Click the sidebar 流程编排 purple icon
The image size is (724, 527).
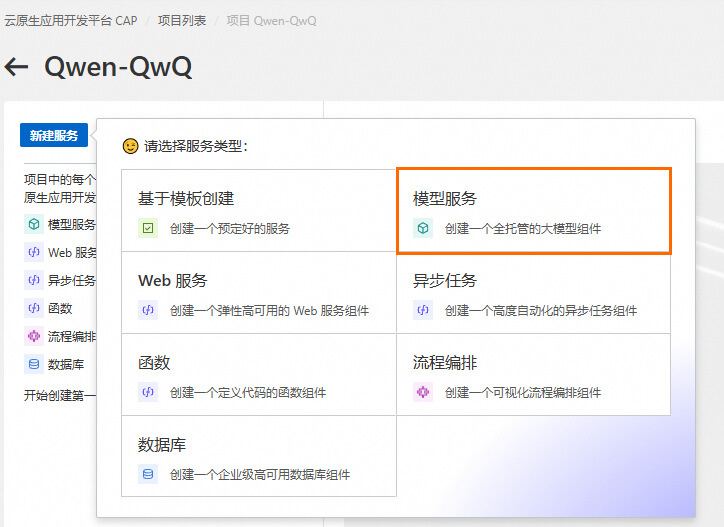tap(34, 336)
